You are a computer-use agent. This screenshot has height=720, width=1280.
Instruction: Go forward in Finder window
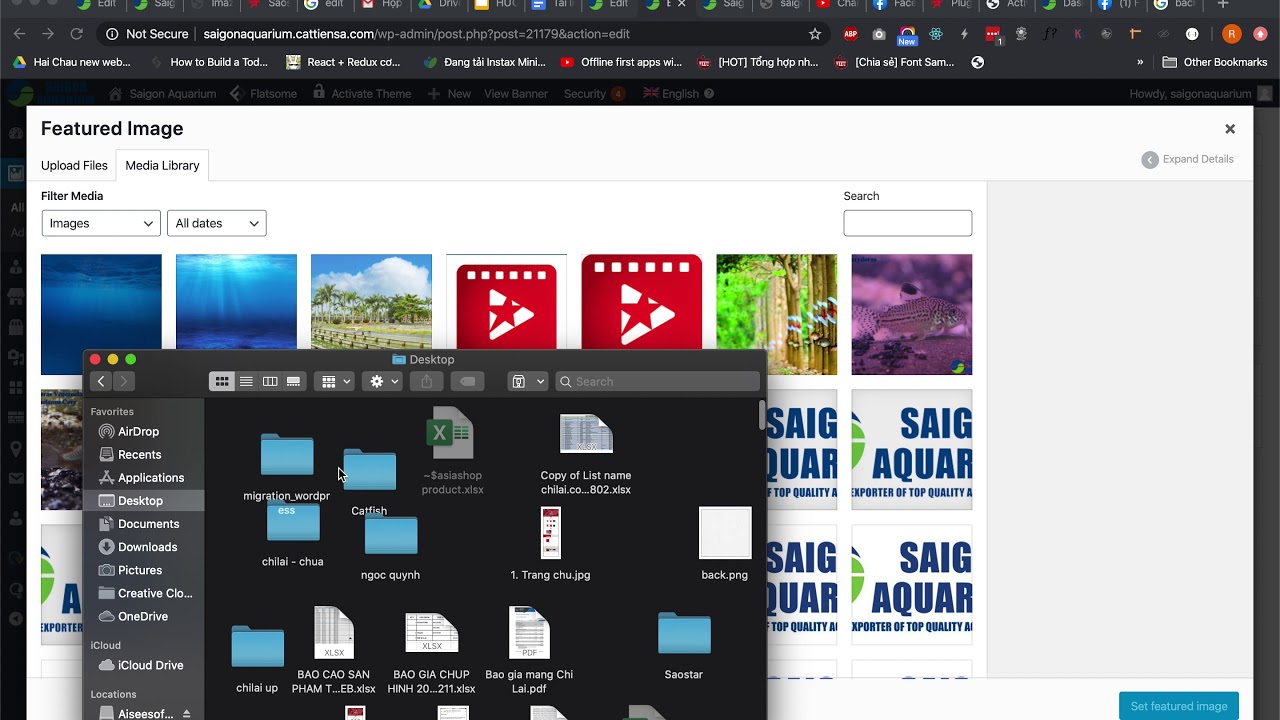click(x=123, y=381)
